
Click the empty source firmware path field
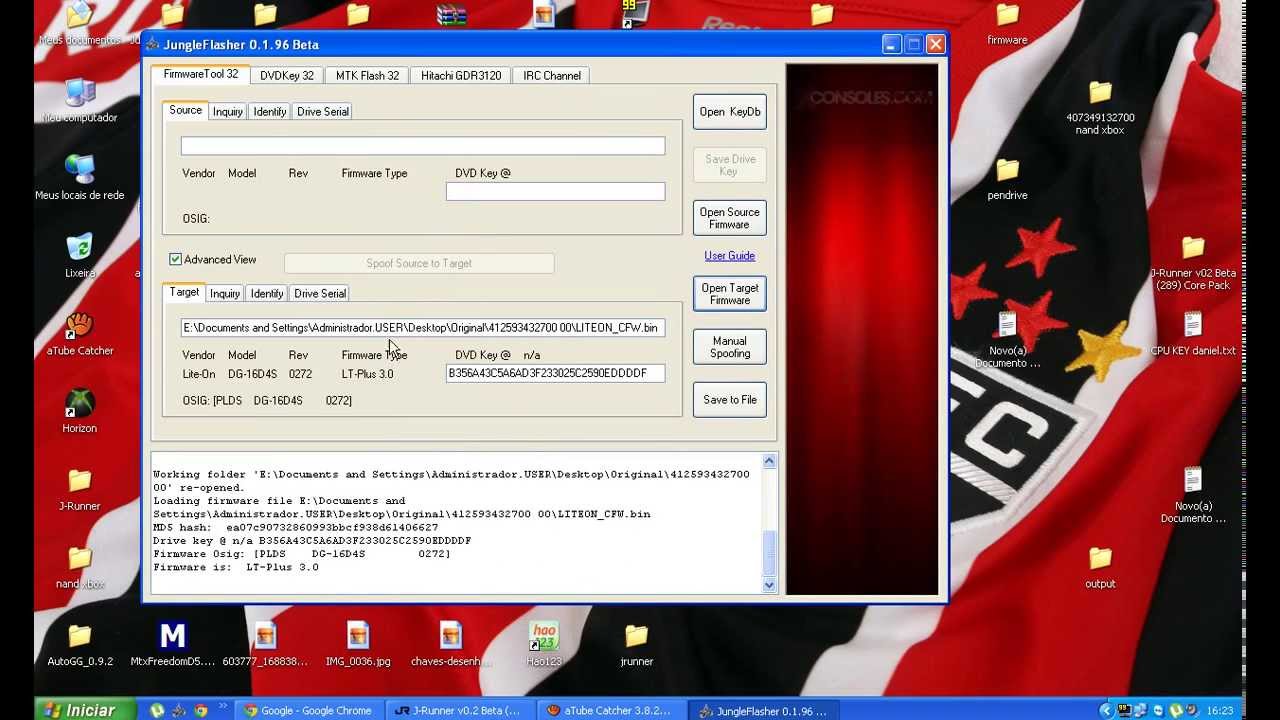pyautogui.click(x=423, y=146)
